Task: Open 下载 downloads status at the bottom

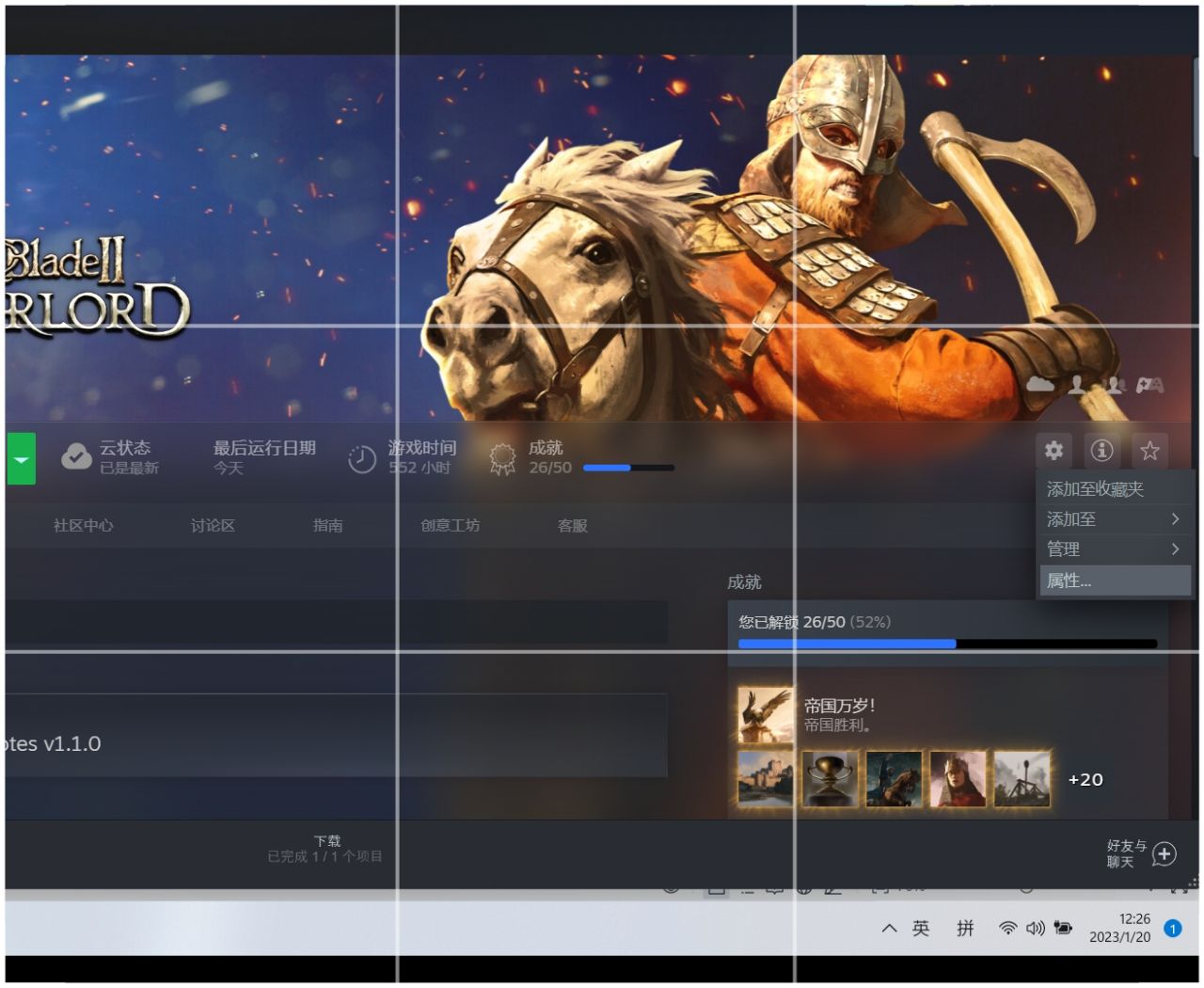Action: point(326,848)
